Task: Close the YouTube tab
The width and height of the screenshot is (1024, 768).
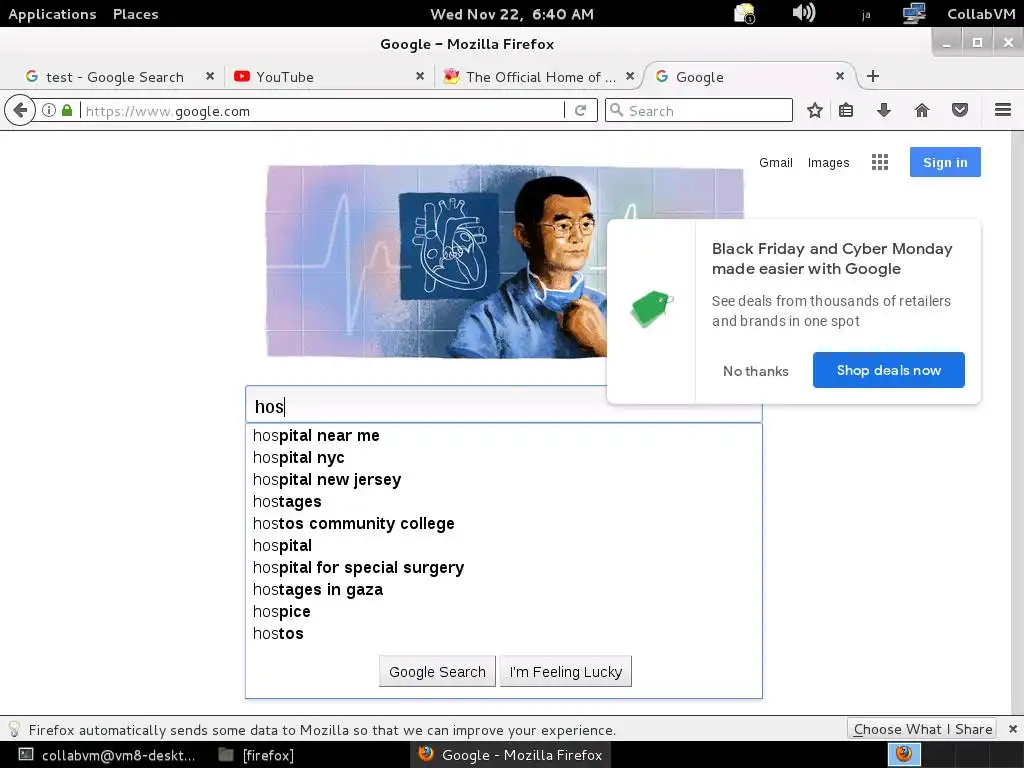Action: [420, 76]
